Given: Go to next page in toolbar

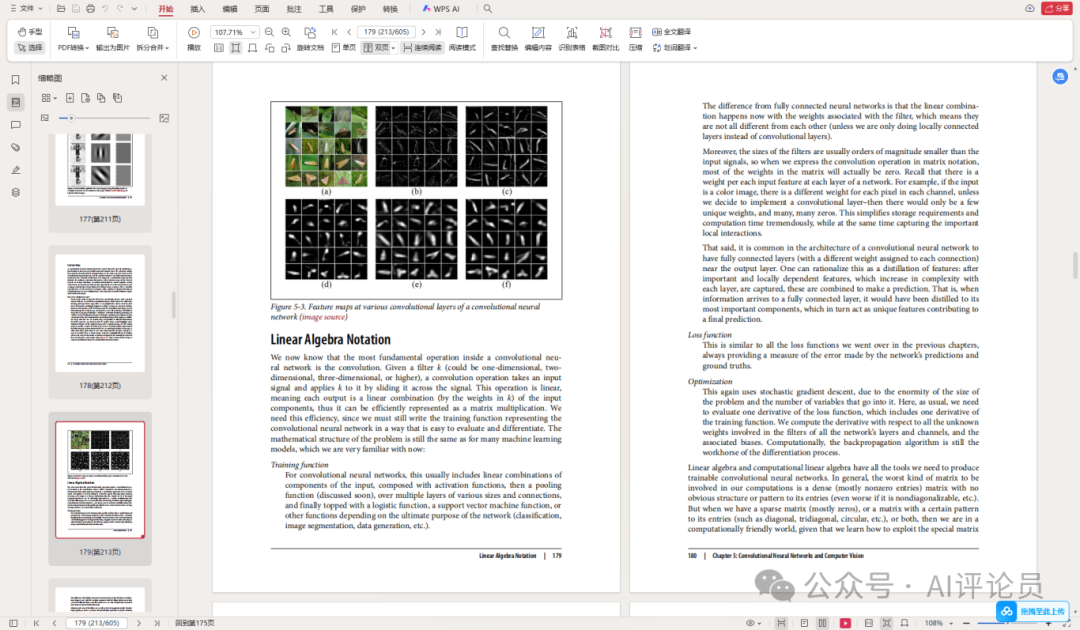Looking at the screenshot, I should tap(424, 32).
